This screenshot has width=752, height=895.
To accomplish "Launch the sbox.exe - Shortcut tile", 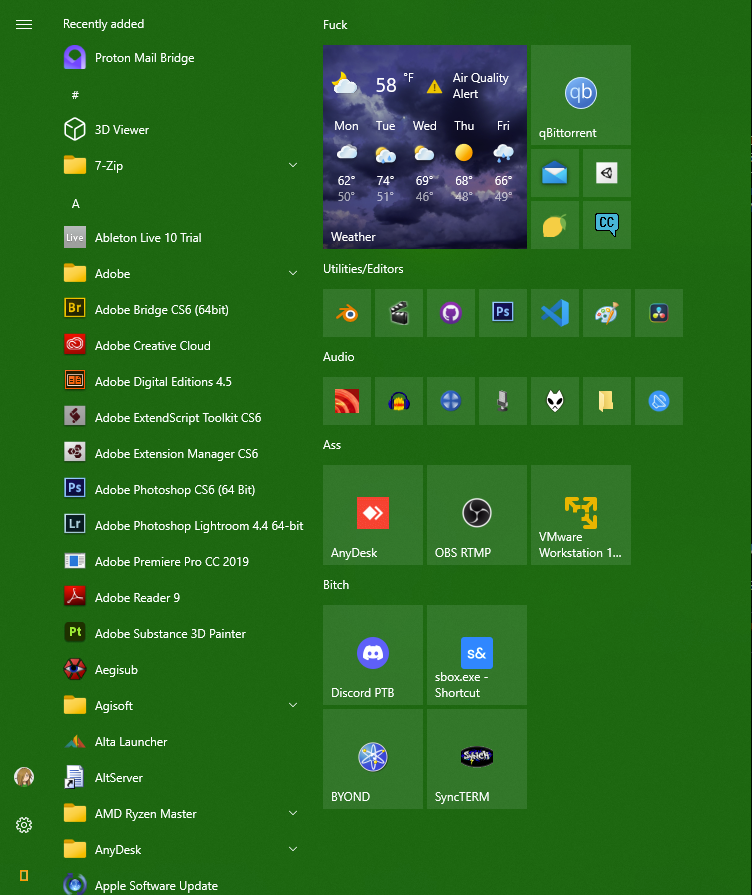I will (x=477, y=655).
